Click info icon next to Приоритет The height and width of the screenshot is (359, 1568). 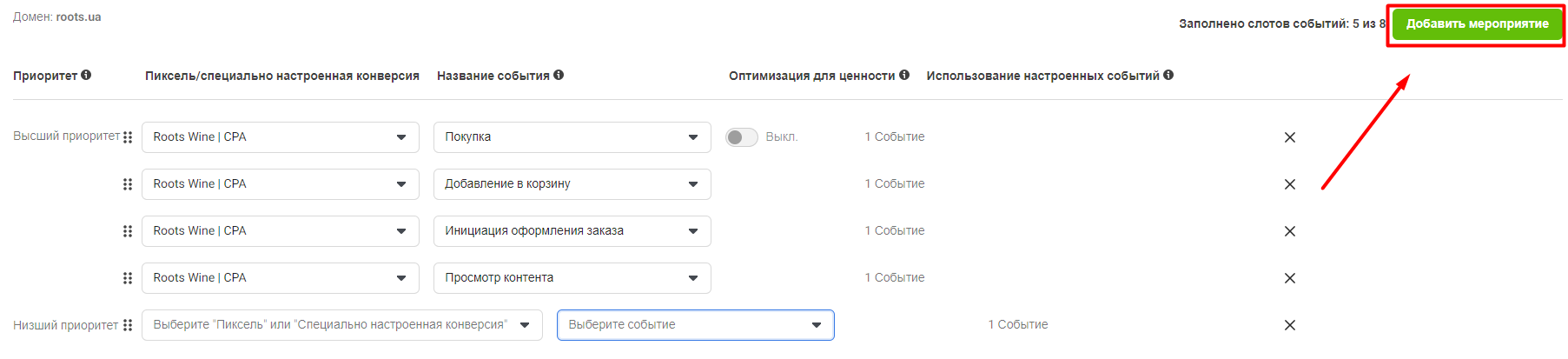click(86, 76)
